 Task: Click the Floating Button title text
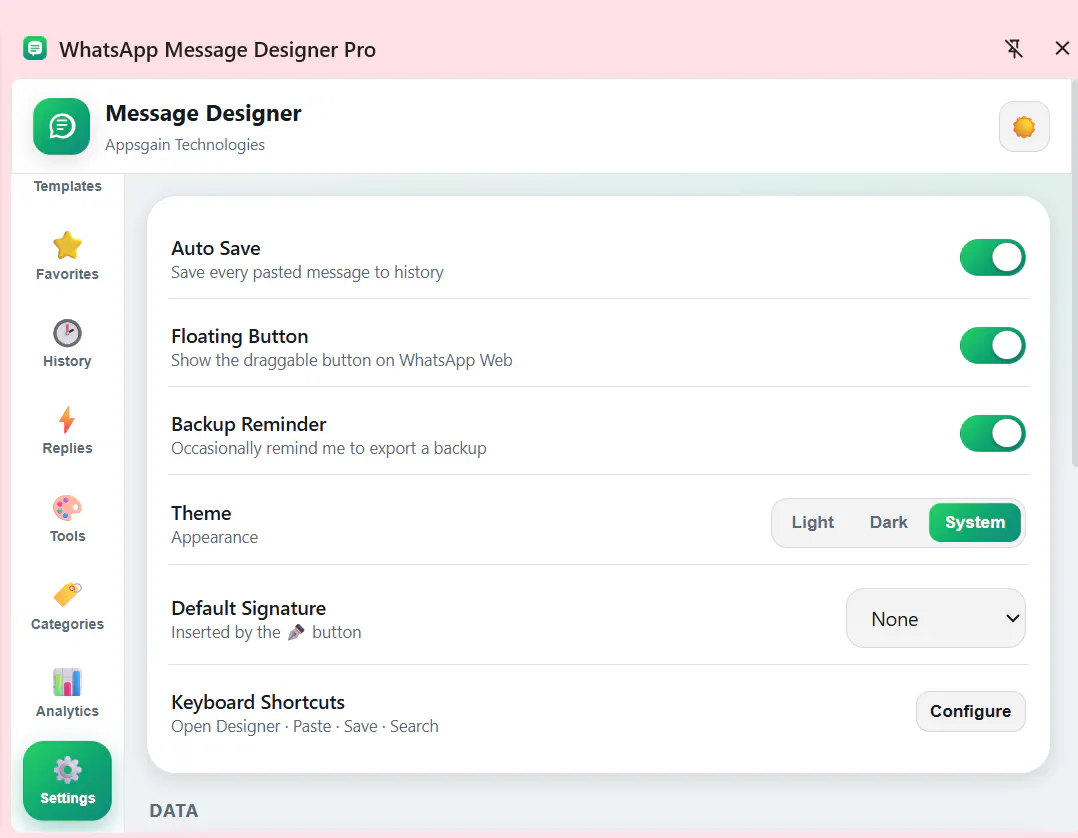point(239,336)
